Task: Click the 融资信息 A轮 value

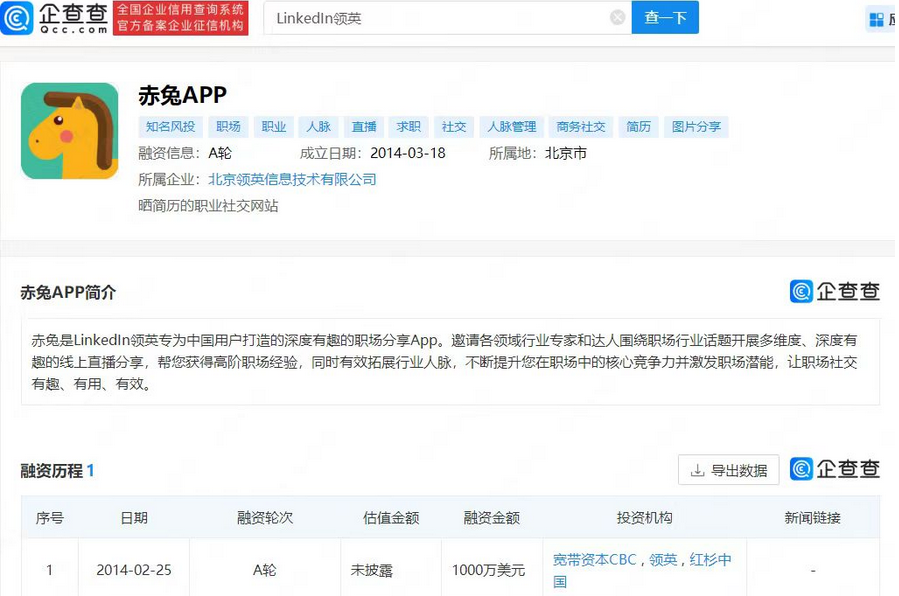Action: point(220,153)
